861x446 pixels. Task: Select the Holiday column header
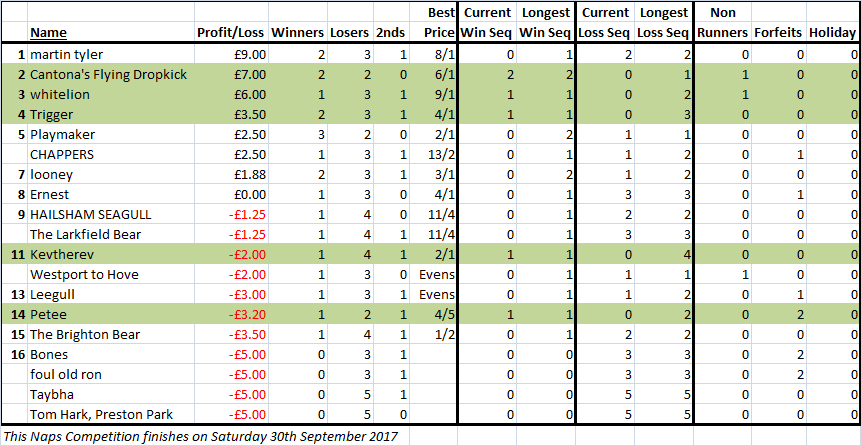coord(832,33)
